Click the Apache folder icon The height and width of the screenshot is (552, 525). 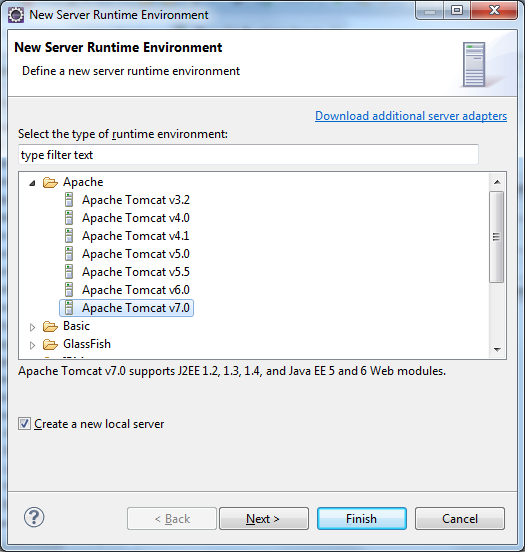[x=50, y=182]
